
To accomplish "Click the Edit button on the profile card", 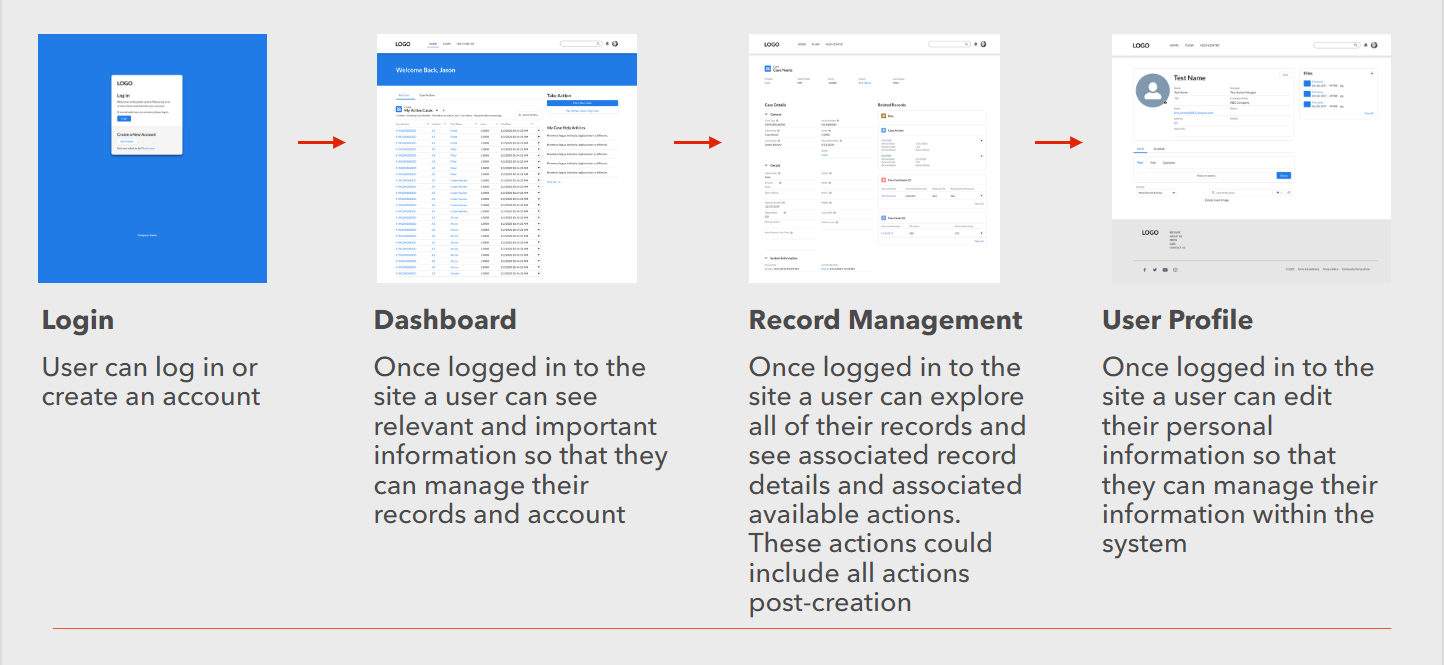I will 1285,75.
